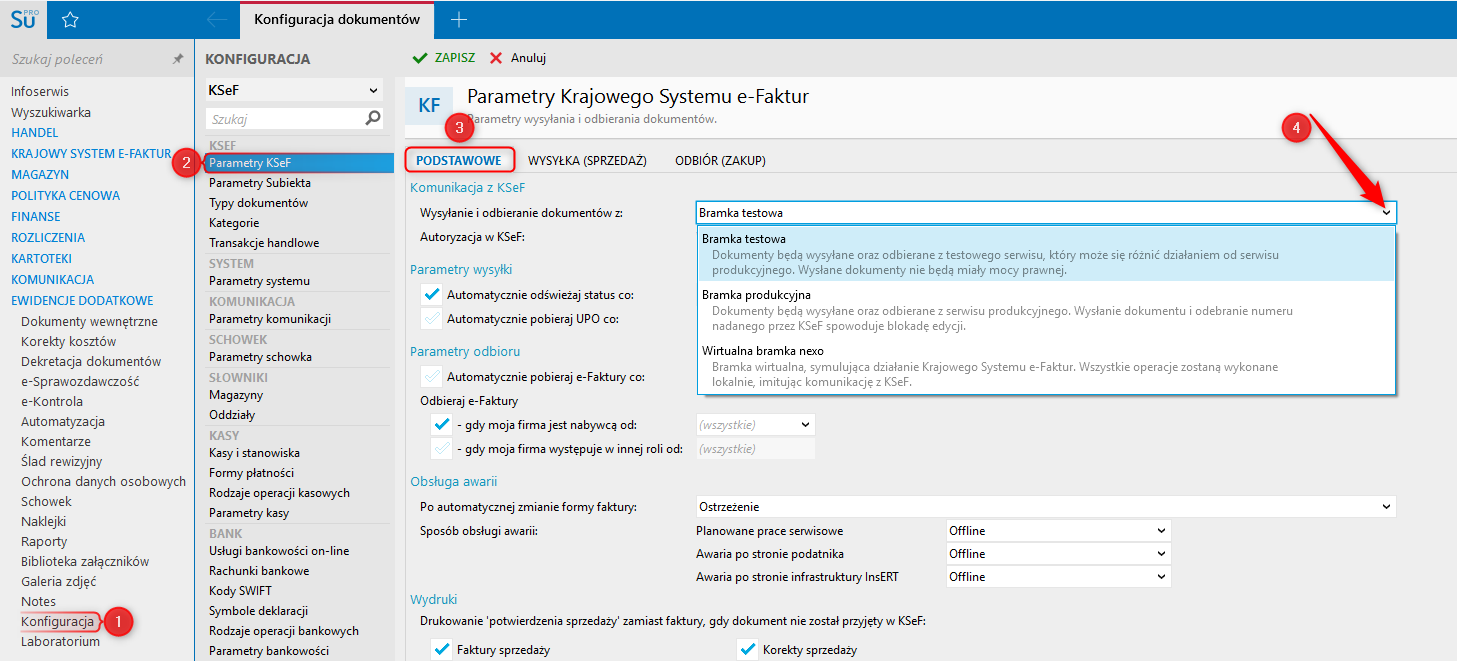Select Rachunki bankowe item
The width and height of the screenshot is (1457, 661).
(259, 571)
